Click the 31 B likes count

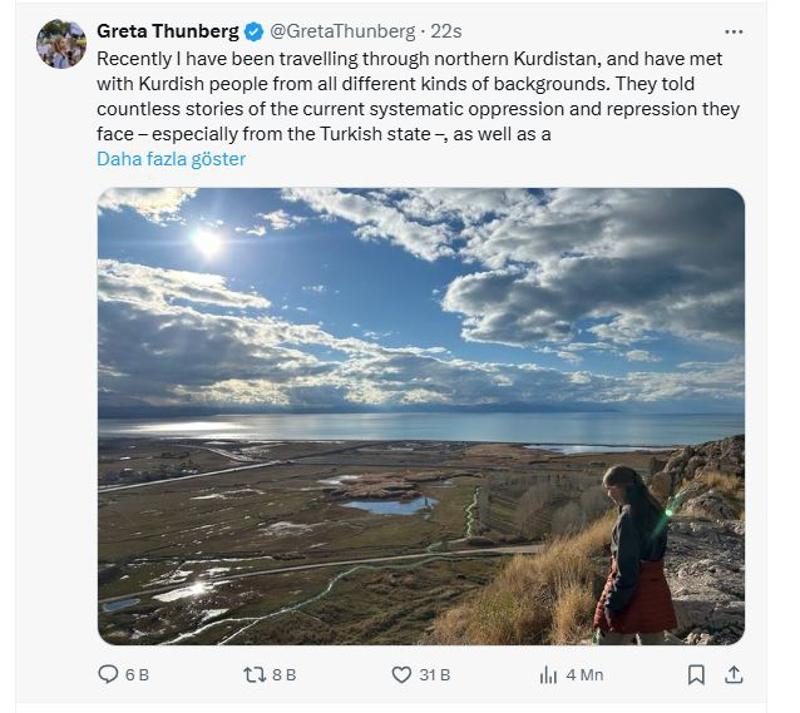(434, 675)
